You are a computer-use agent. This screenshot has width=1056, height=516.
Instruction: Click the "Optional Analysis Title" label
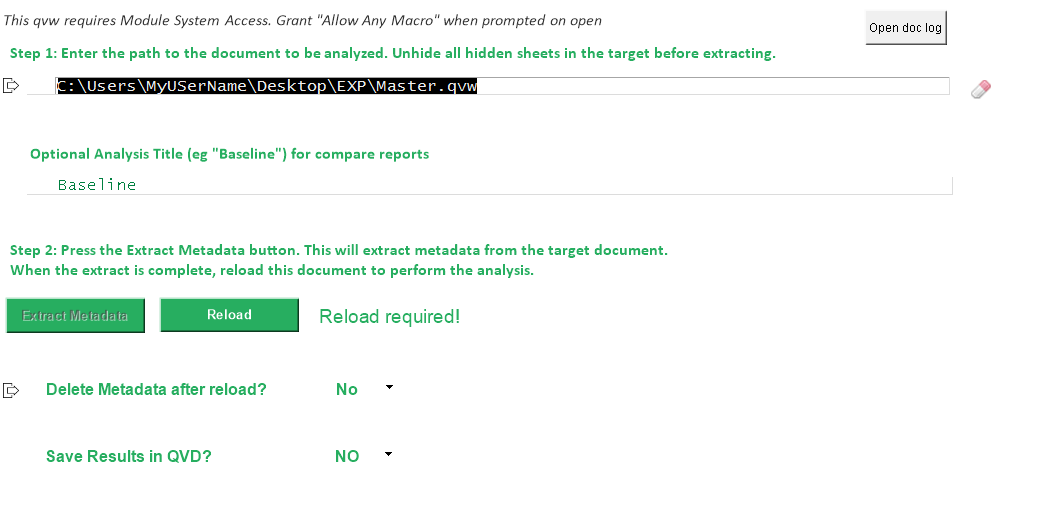pyautogui.click(x=229, y=154)
